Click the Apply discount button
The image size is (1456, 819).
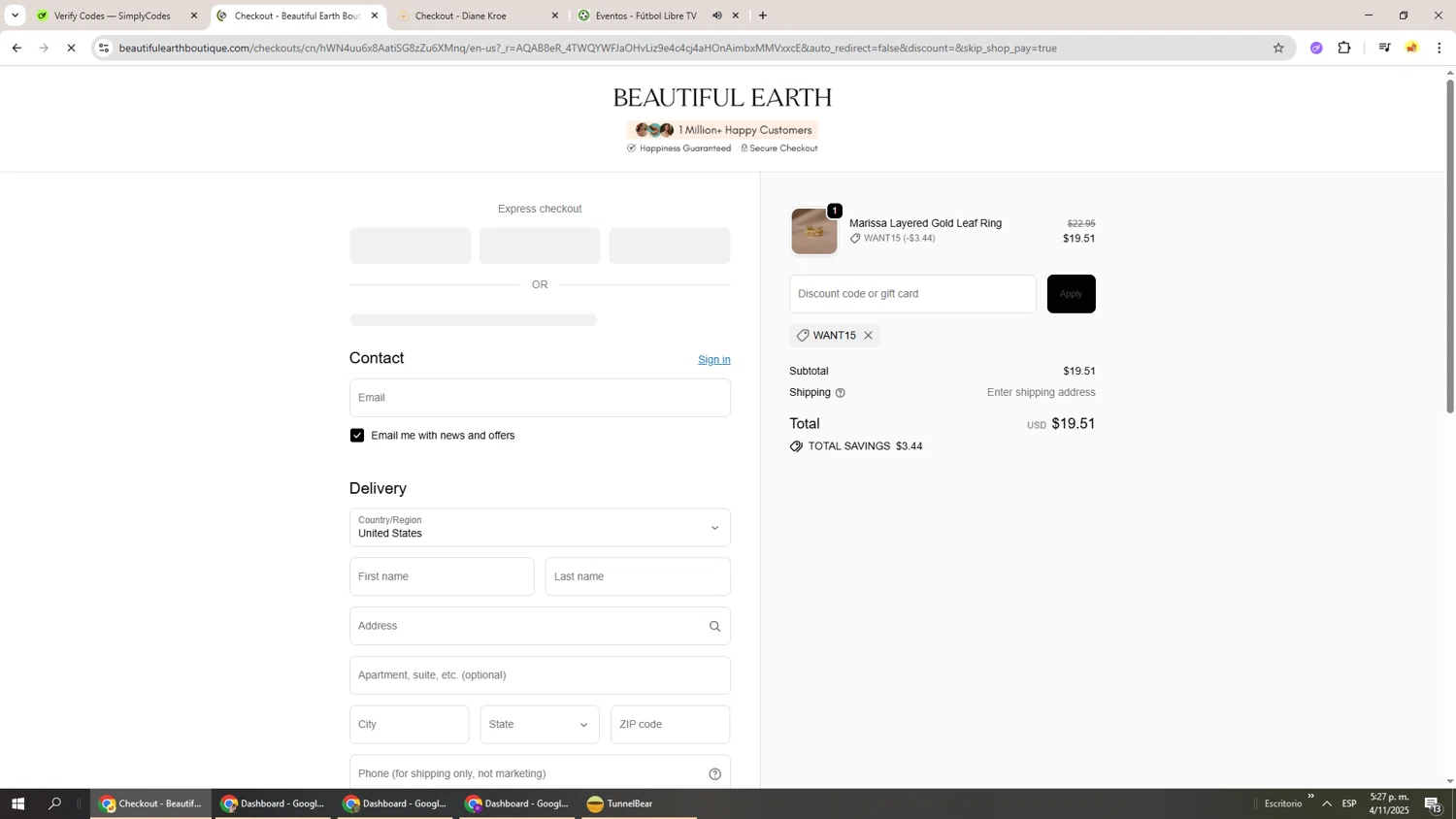(x=1071, y=294)
